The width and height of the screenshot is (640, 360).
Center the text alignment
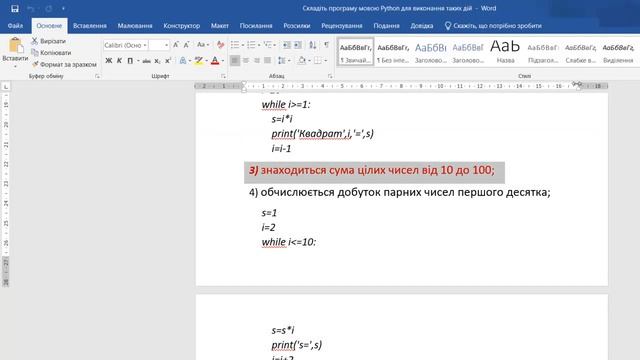[246, 61]
